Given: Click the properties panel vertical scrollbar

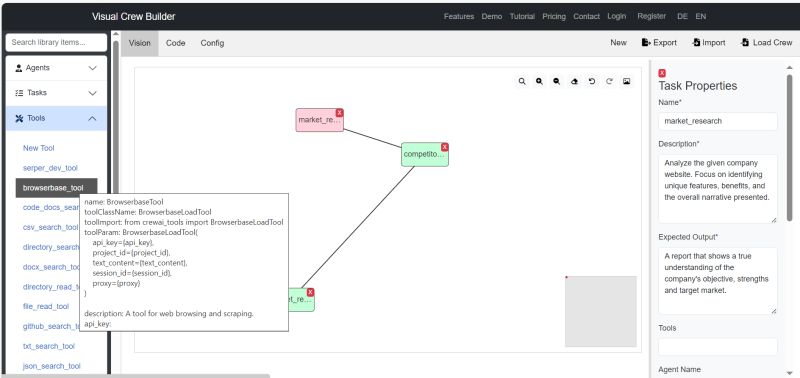Looking at the screenshot, I should coord(789,148).
